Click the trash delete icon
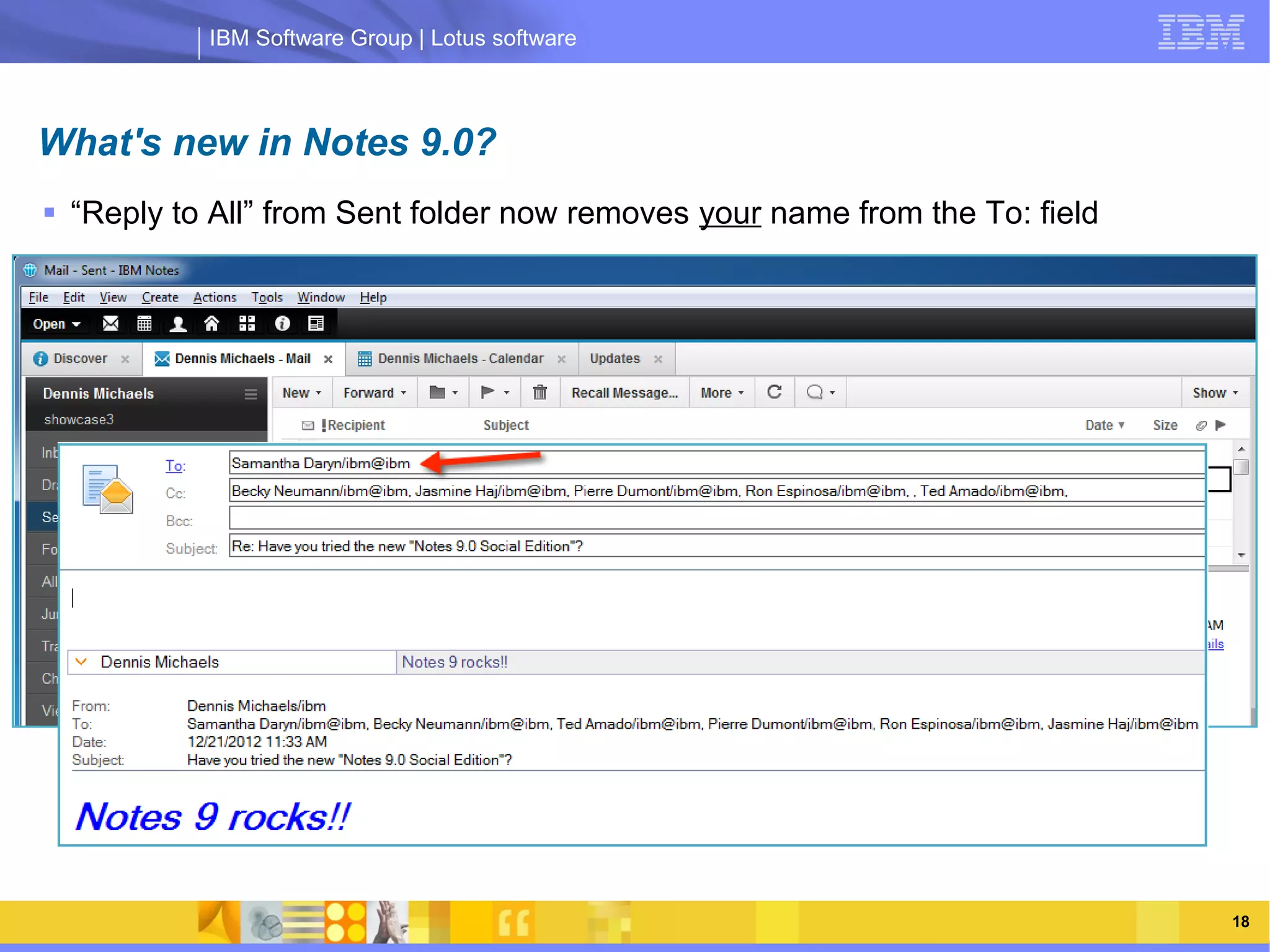The image size is (1270, 952). 540,393
